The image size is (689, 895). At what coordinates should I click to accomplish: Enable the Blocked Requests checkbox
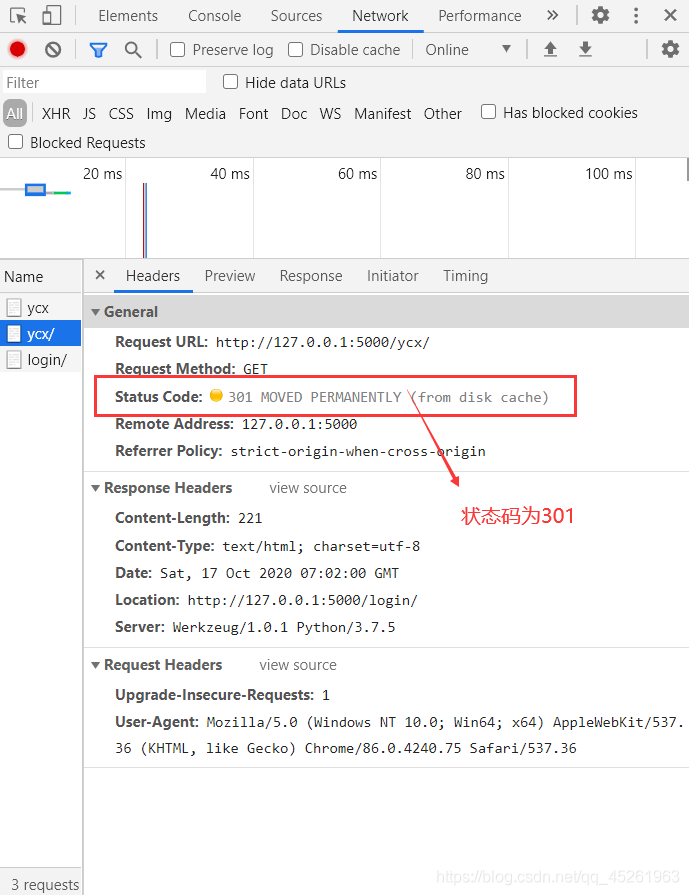pos(16,142)
